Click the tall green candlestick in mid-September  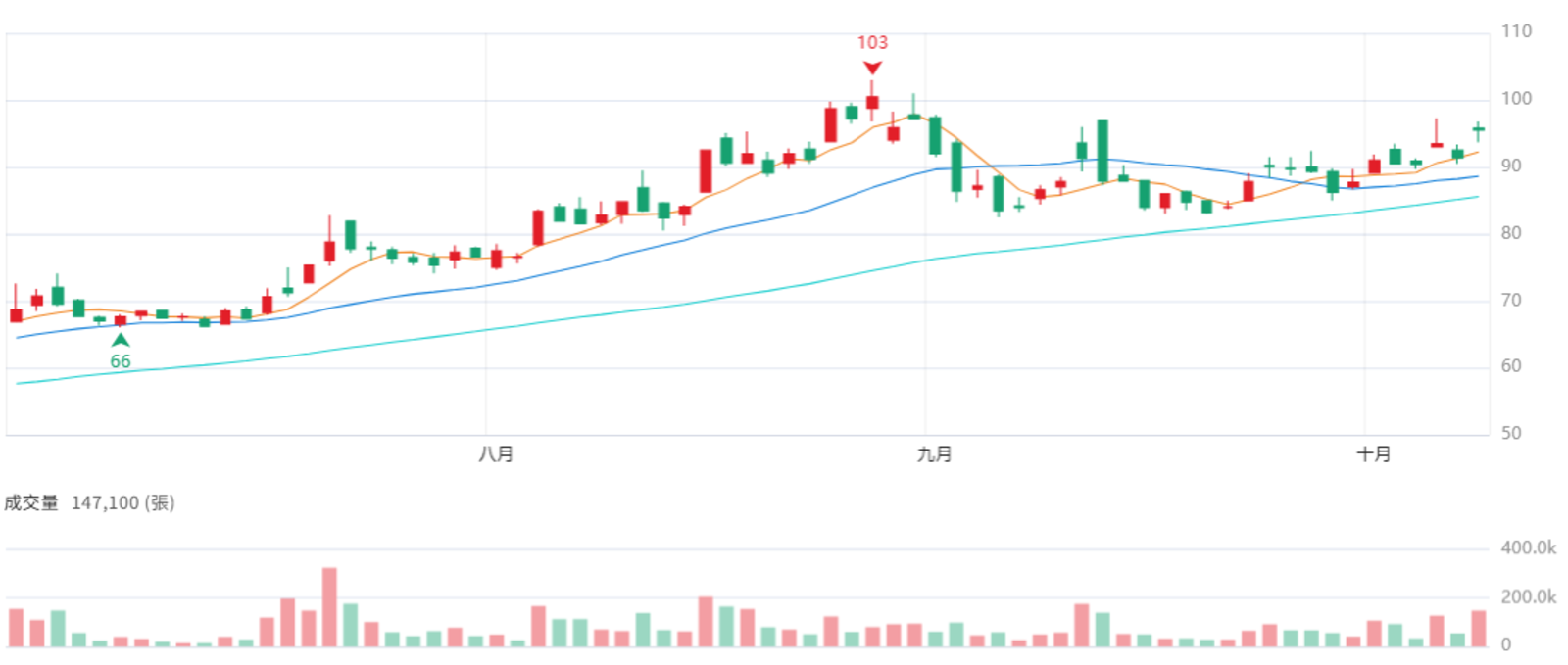1102,151
